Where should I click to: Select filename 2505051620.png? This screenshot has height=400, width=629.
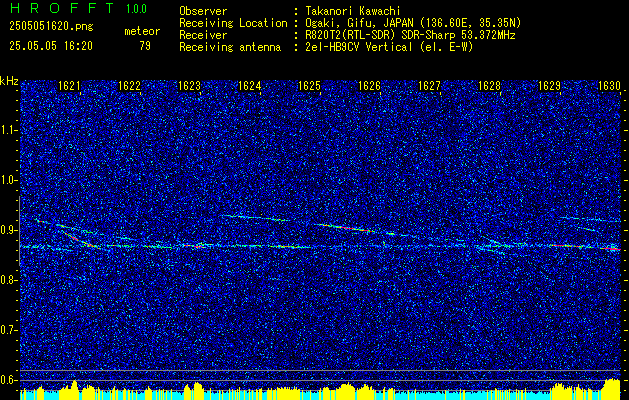(51, 26)
